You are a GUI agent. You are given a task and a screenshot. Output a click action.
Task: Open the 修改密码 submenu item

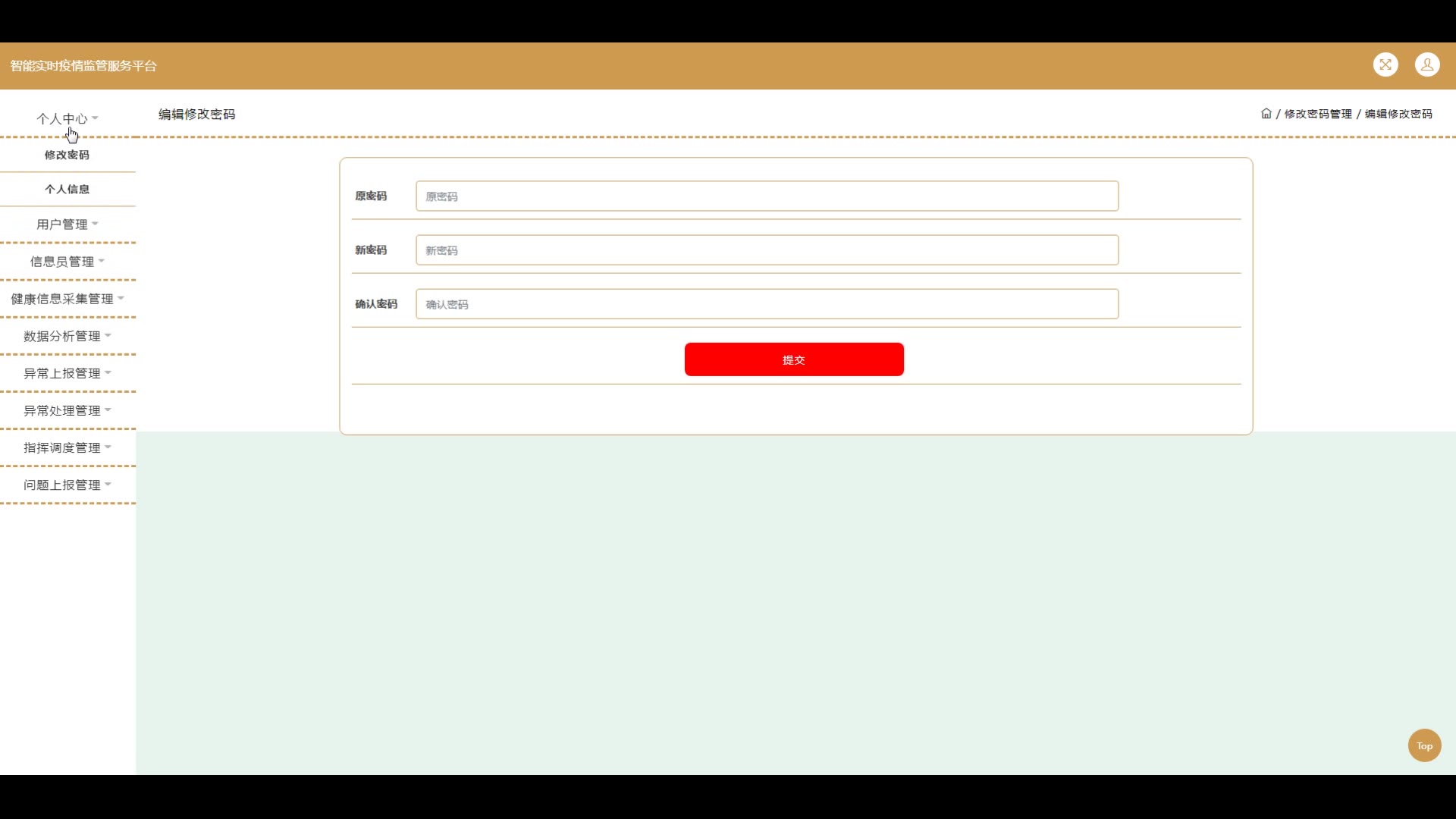click(x=67, y=155)
